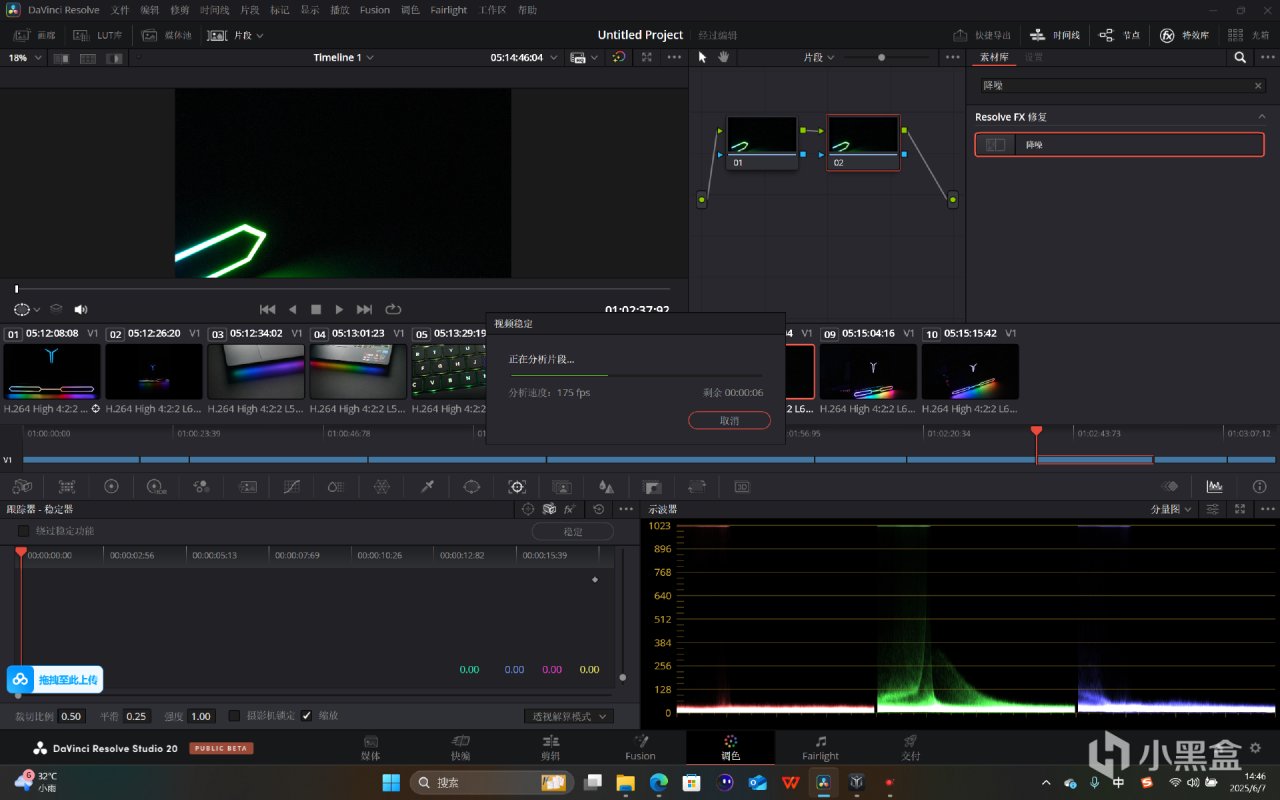The height and width of the screenshot is (800, 1280).
Task: Expand the Timeline 1 dropdown
Action: click(343, 58)
